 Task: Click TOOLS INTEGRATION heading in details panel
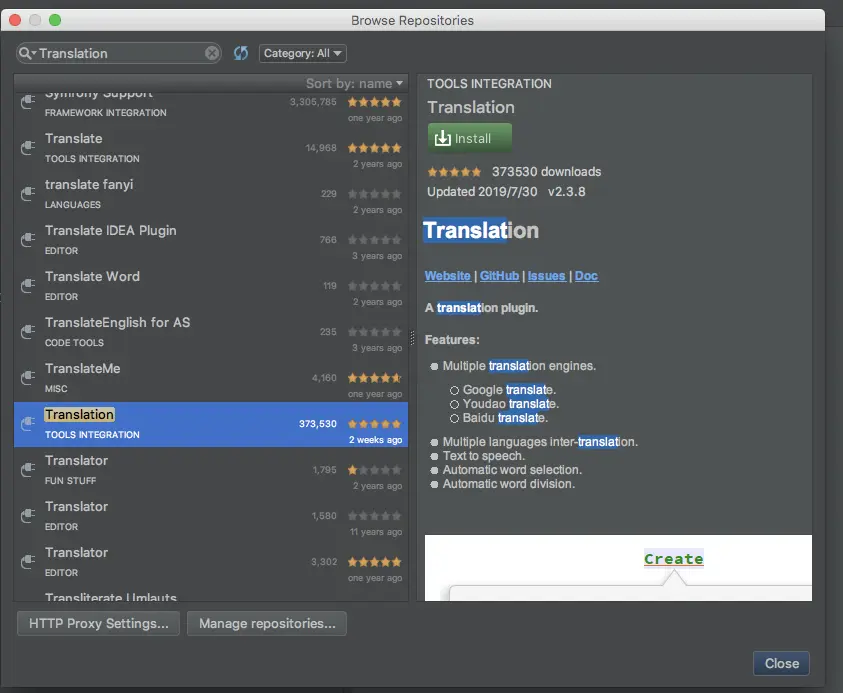489,84
